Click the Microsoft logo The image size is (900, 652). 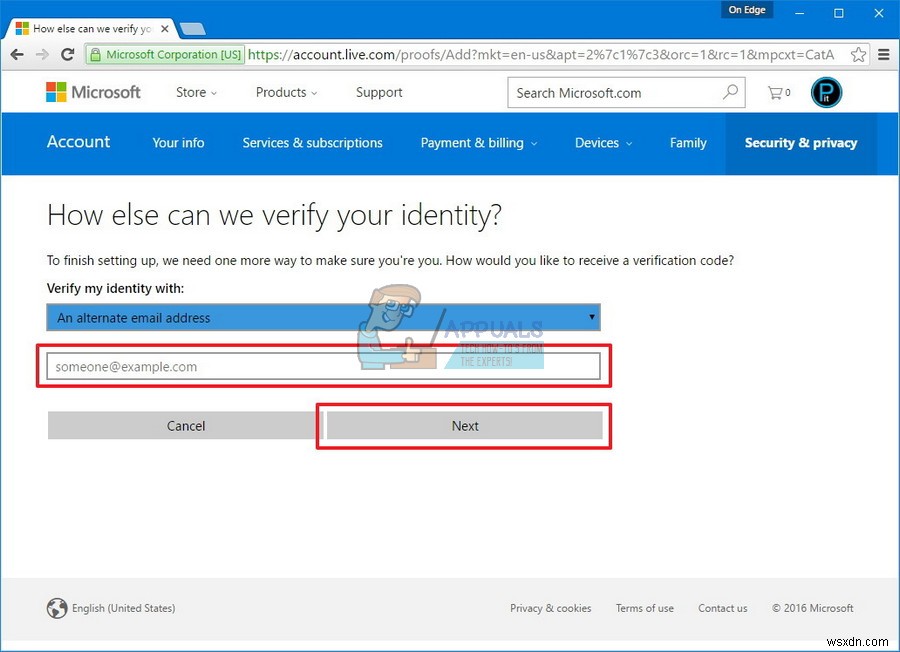[93, 92]
